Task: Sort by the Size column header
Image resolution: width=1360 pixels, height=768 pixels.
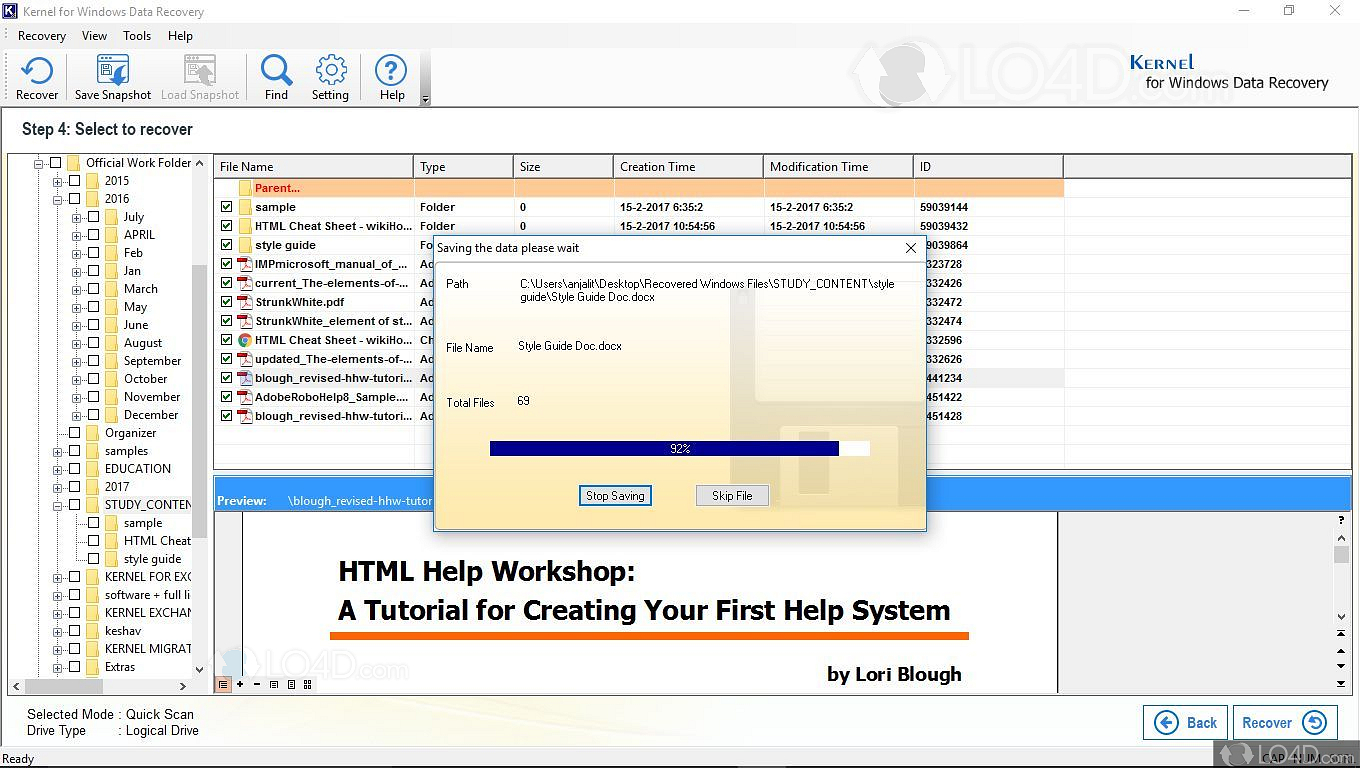Action: click(x=564, y=167)
